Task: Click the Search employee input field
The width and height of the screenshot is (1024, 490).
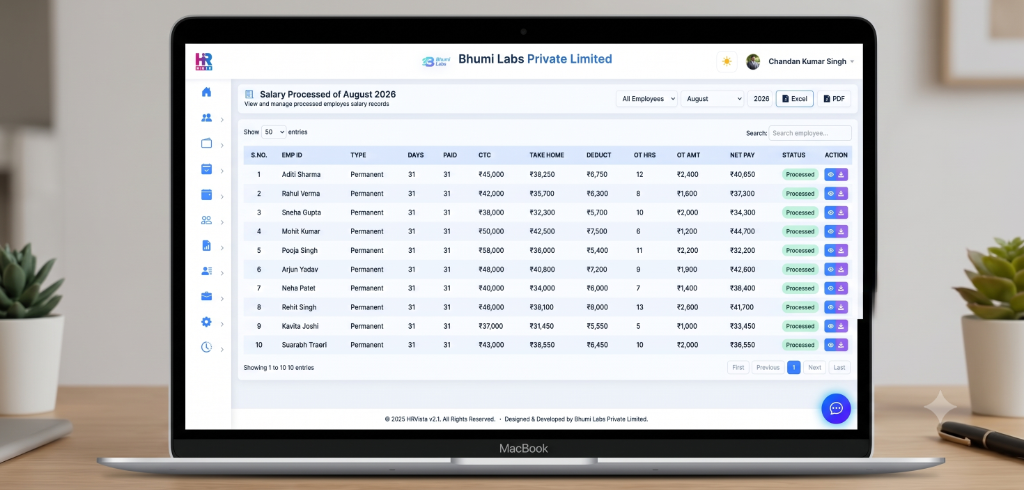Action: (810, 133)
